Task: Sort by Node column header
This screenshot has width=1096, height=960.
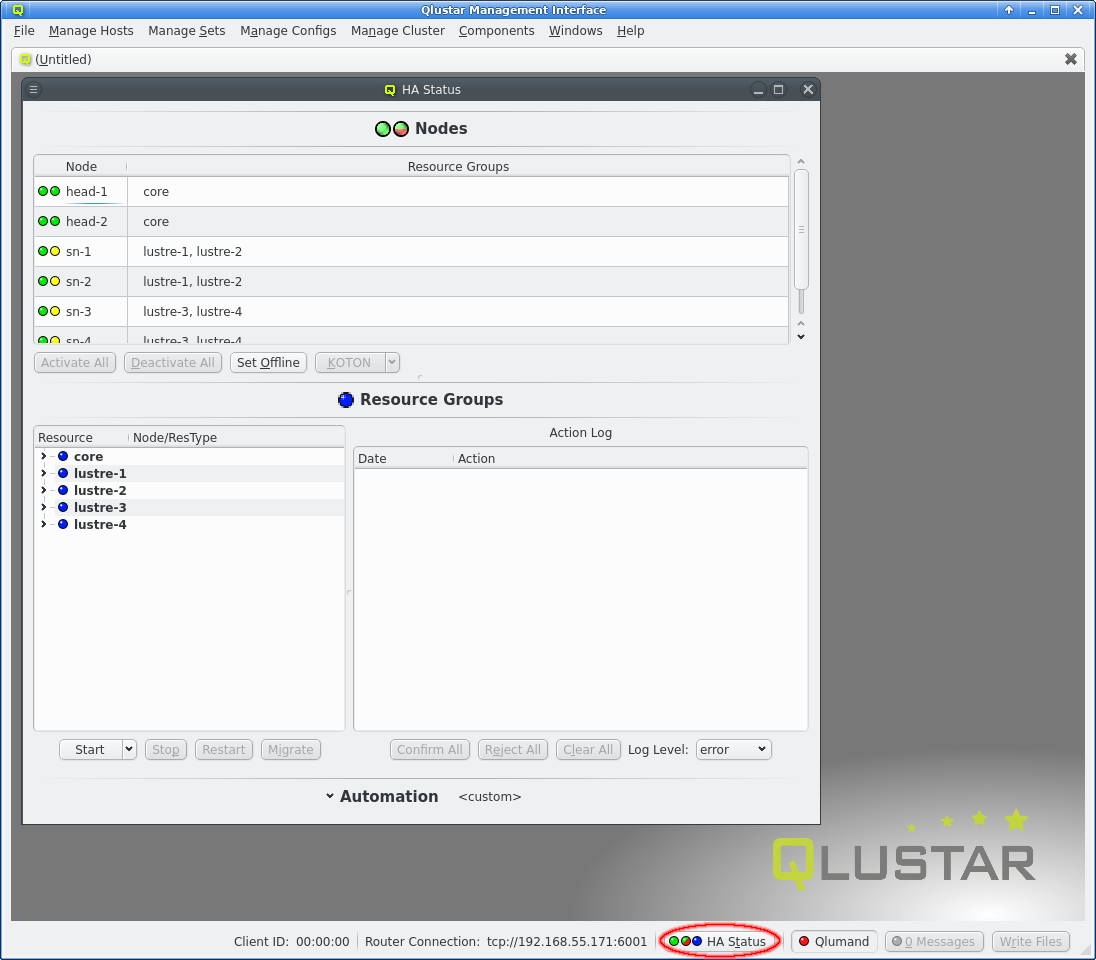Action: [81, 166]
